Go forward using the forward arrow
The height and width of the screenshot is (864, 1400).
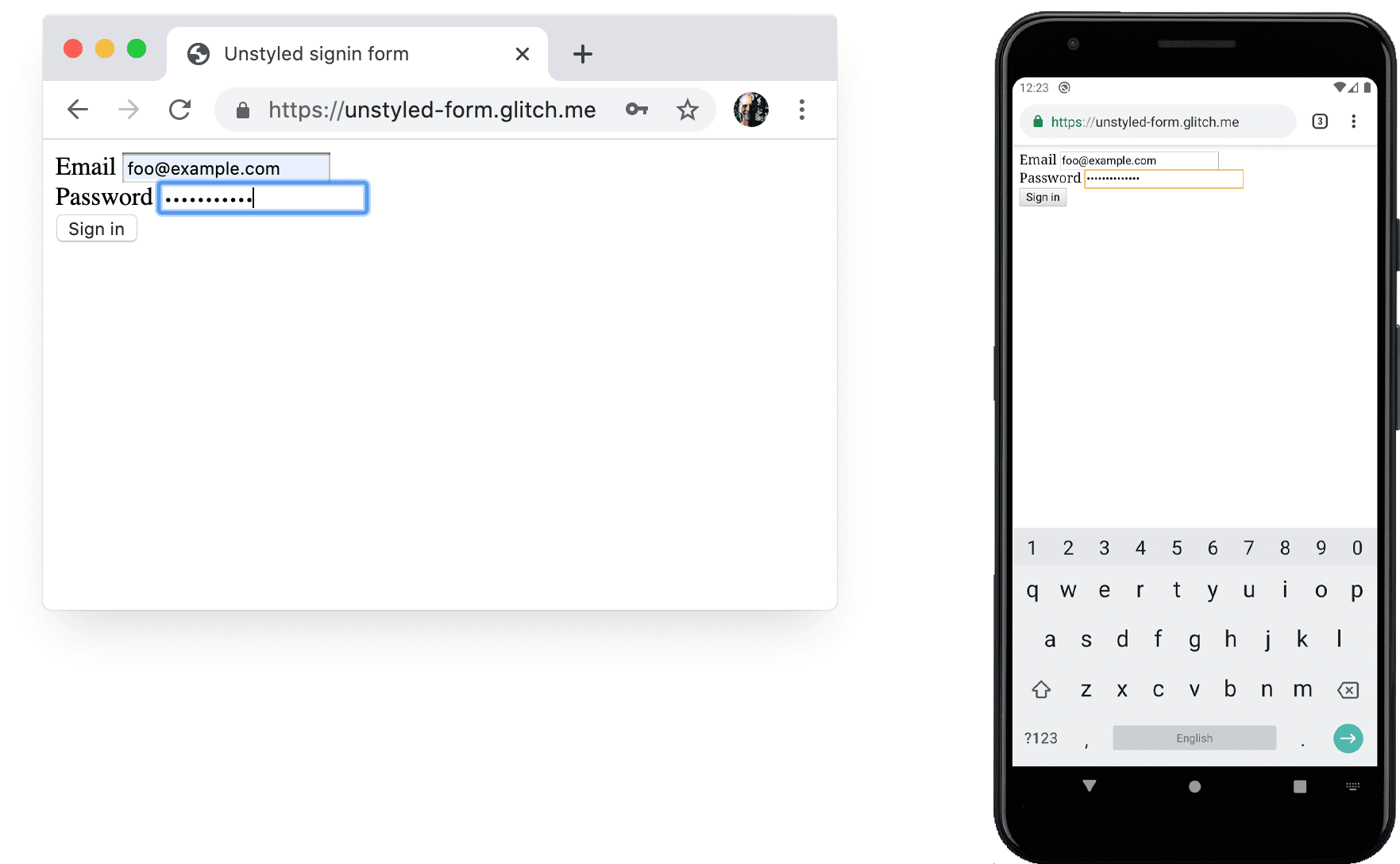(128, 110)
